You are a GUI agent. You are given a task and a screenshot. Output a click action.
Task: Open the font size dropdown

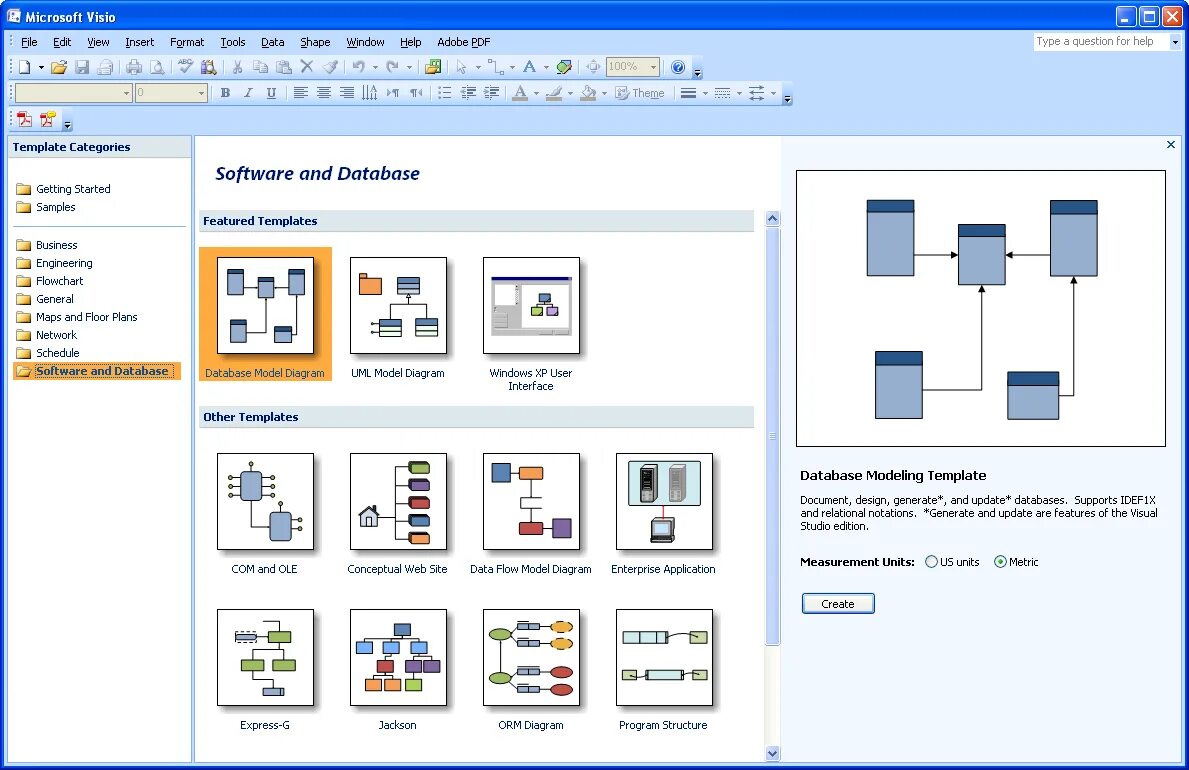[x=201, y=93]
